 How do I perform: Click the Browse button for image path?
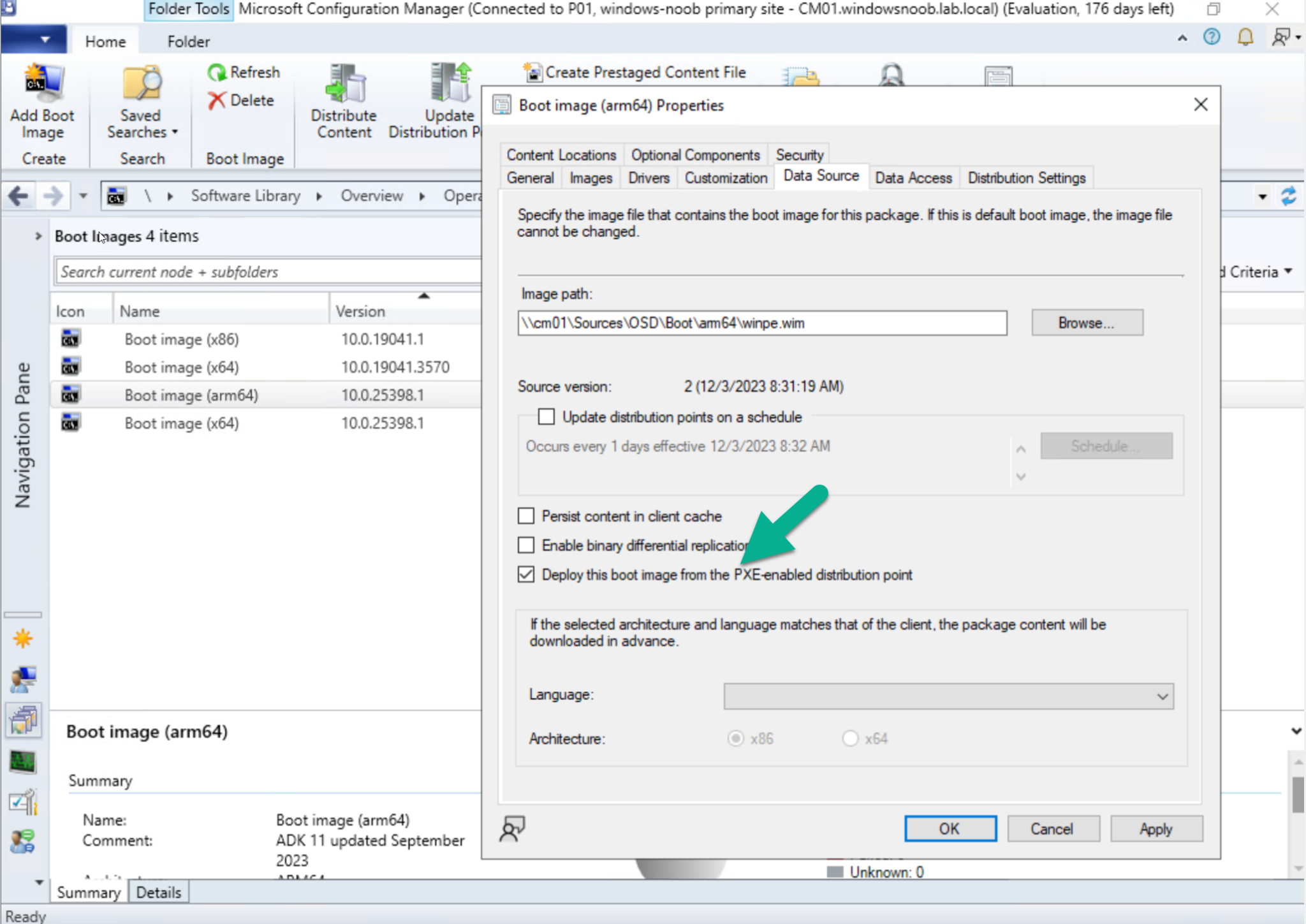(x=1085, y=322)
